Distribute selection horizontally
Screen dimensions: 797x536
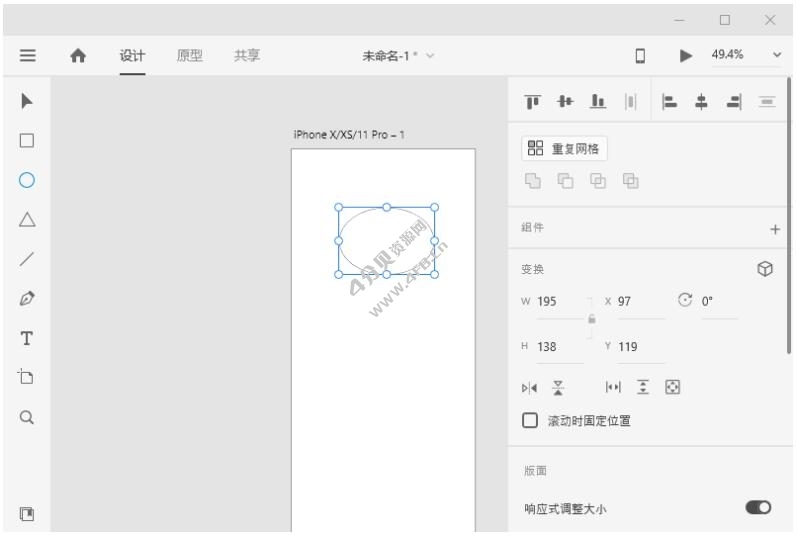[630, 102]
